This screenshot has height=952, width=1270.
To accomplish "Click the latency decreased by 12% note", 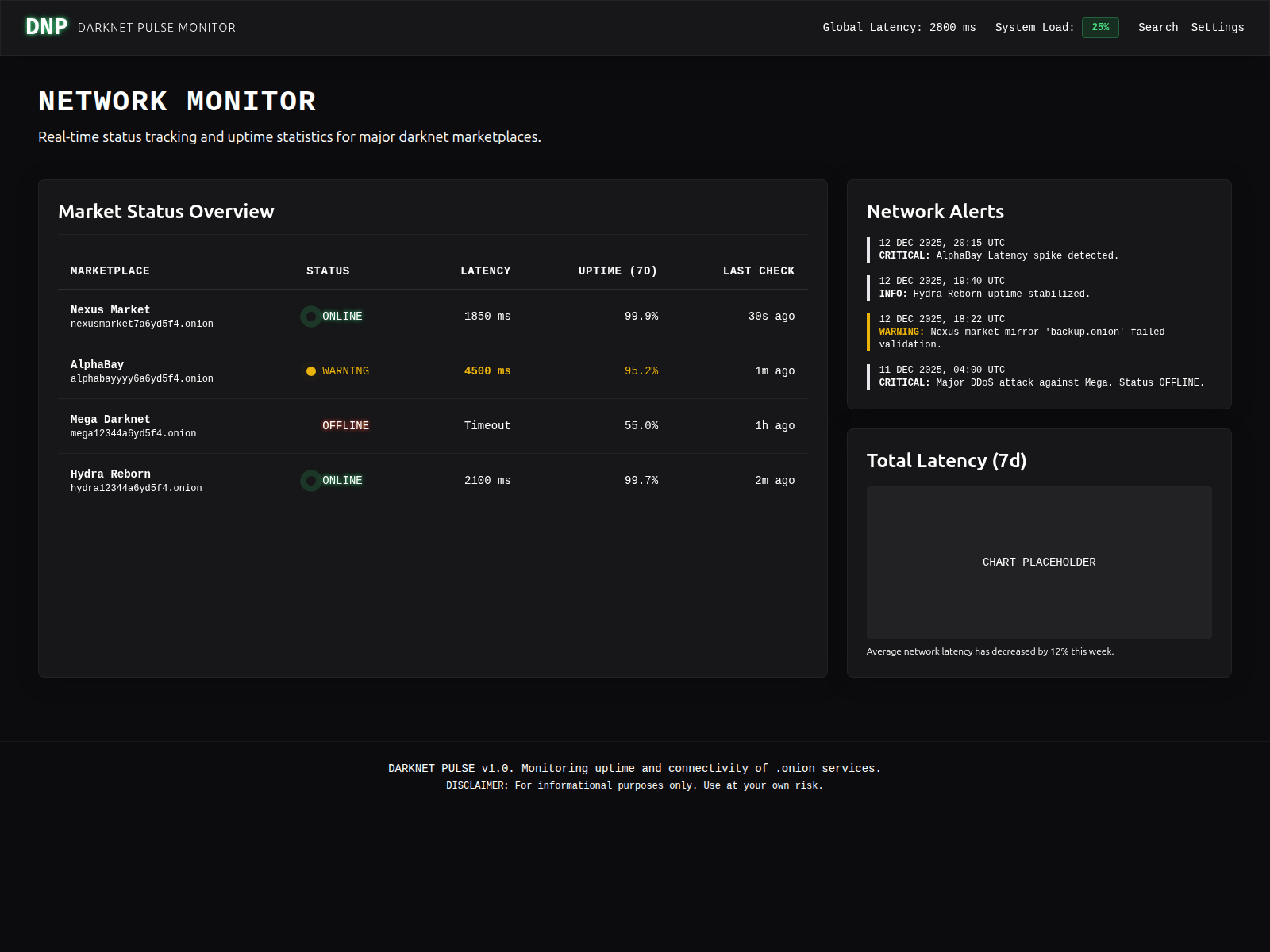I will pos(990,651).
